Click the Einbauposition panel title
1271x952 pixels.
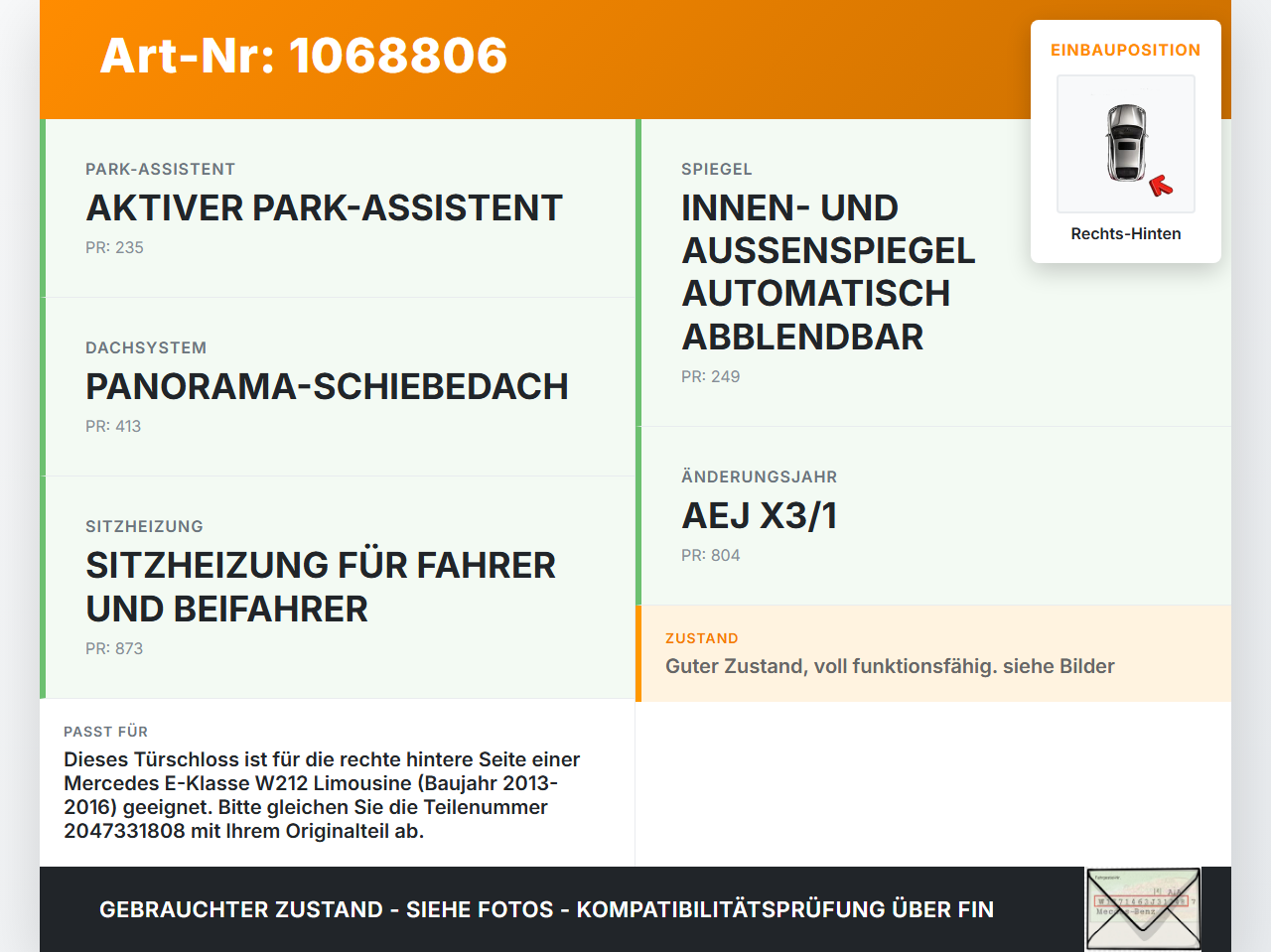1126,50
